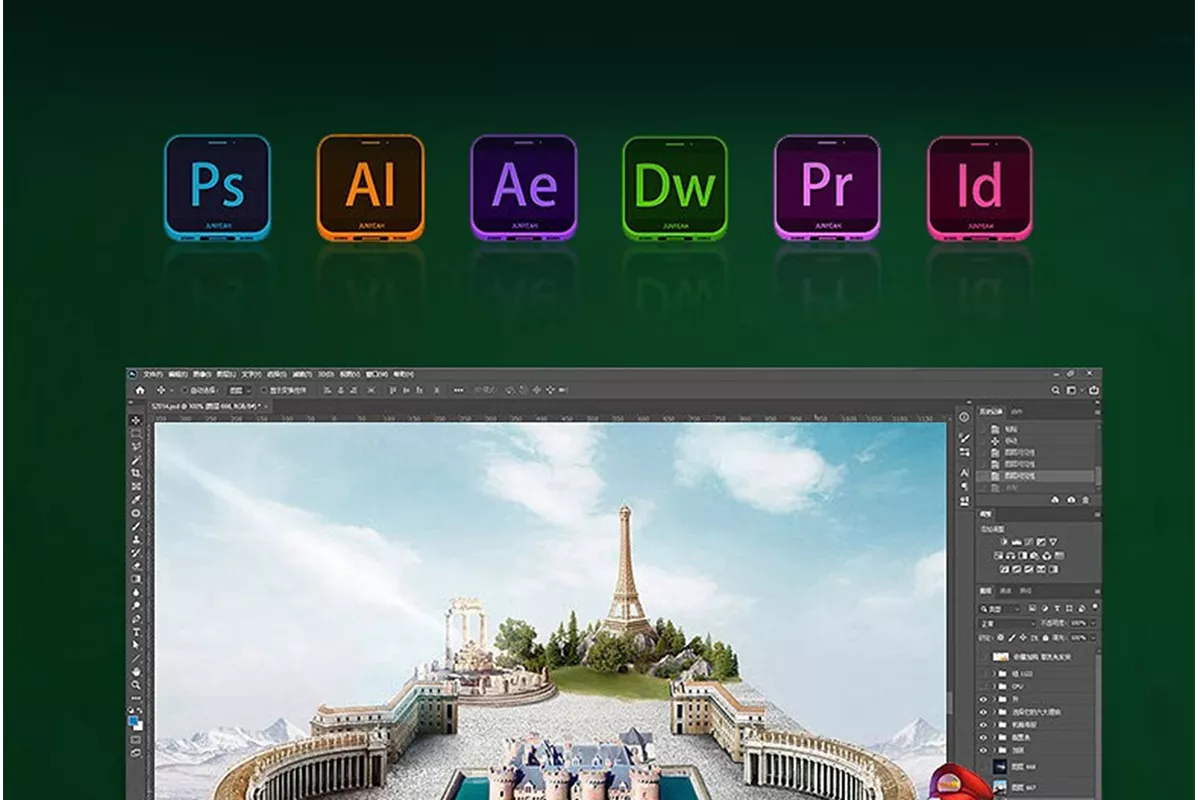Click the Pr Premiere Pro icon
Viewport: 1200px width, 800px height.
point(827,188)
